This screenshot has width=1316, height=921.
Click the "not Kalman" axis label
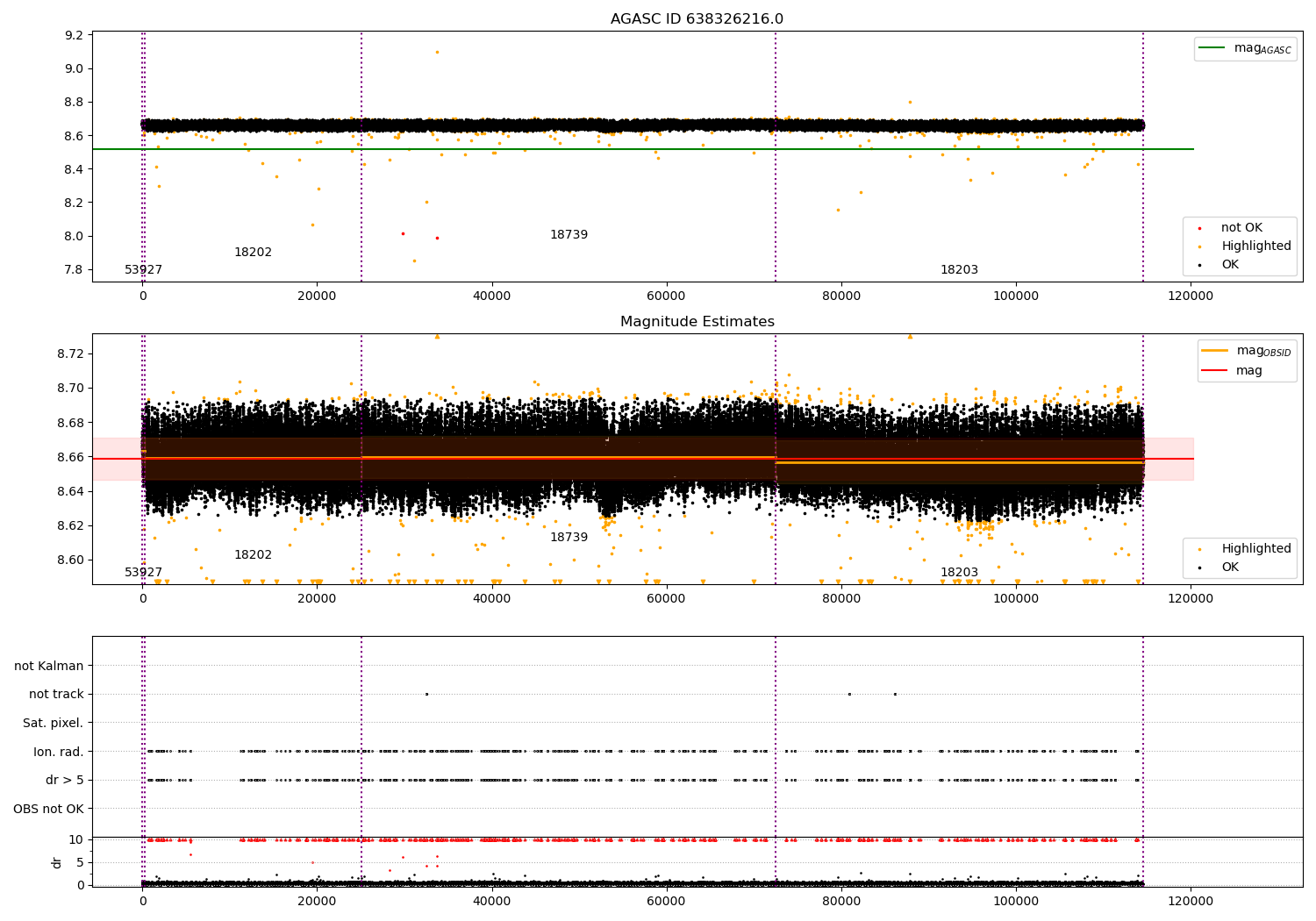click(49, 666)
